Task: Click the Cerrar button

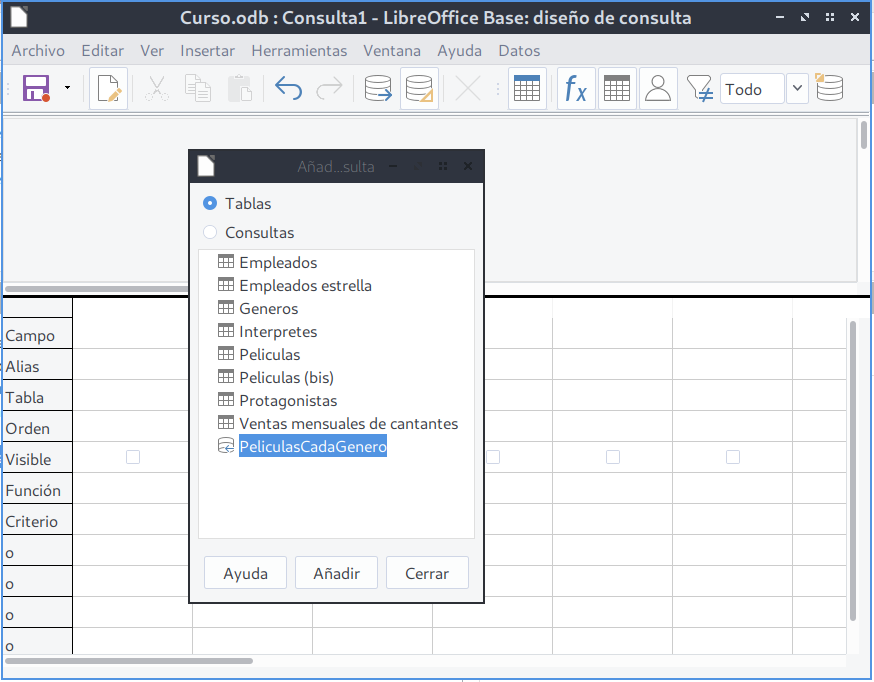Action: tap(427, 573)
